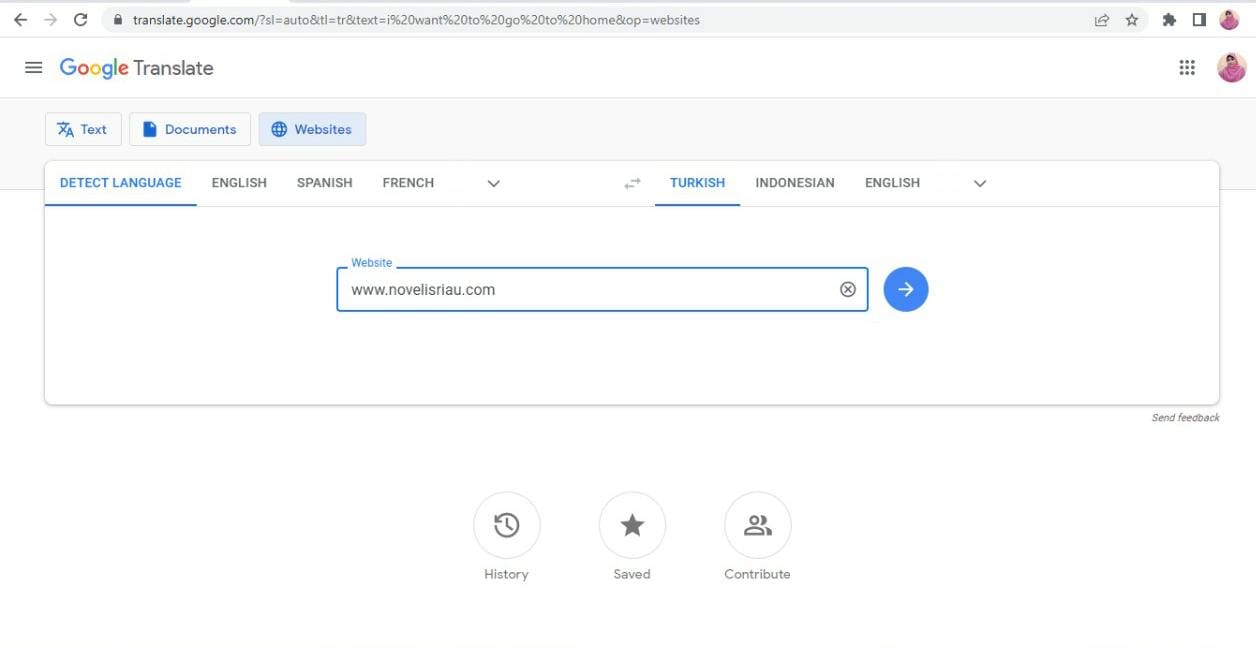1256x650 pixels.
Task: View site security lock info
Action: click(x=118, y=20)
